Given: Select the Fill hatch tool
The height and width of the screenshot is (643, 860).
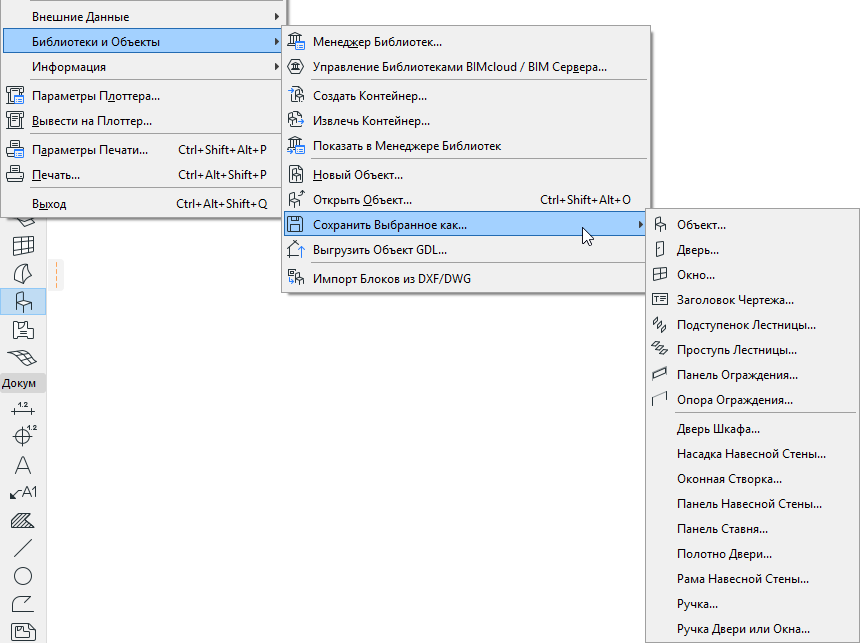Looking at the screenshot, I should pyautogui.click(x=23, y=520).
